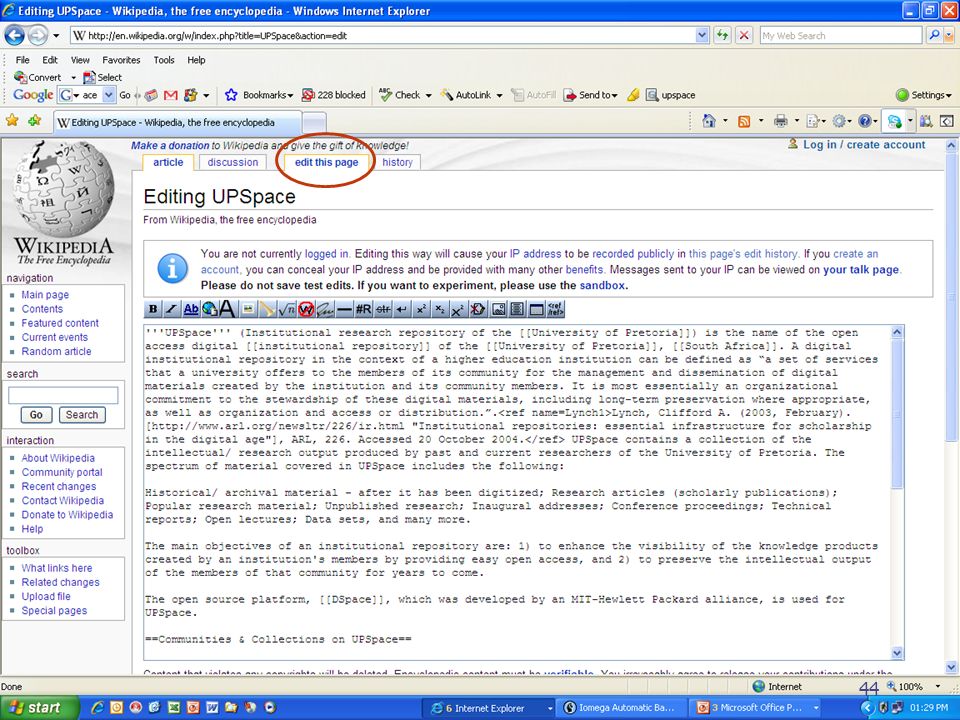
Task: Click the Search button in the Wikipedia sidebar
Action: pos(82,414)
